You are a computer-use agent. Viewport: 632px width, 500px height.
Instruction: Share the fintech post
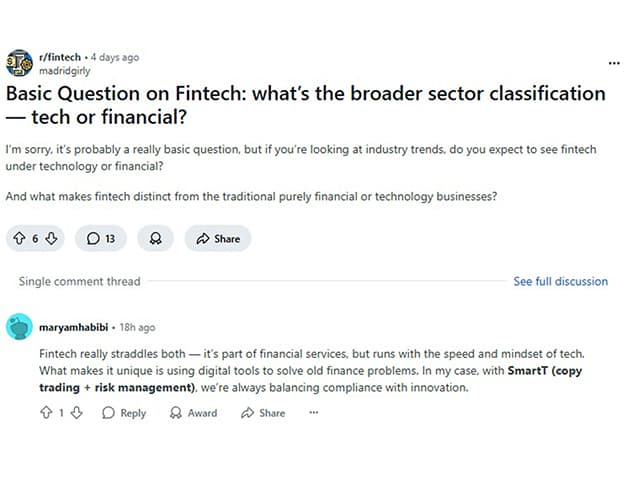coord(218,238)
